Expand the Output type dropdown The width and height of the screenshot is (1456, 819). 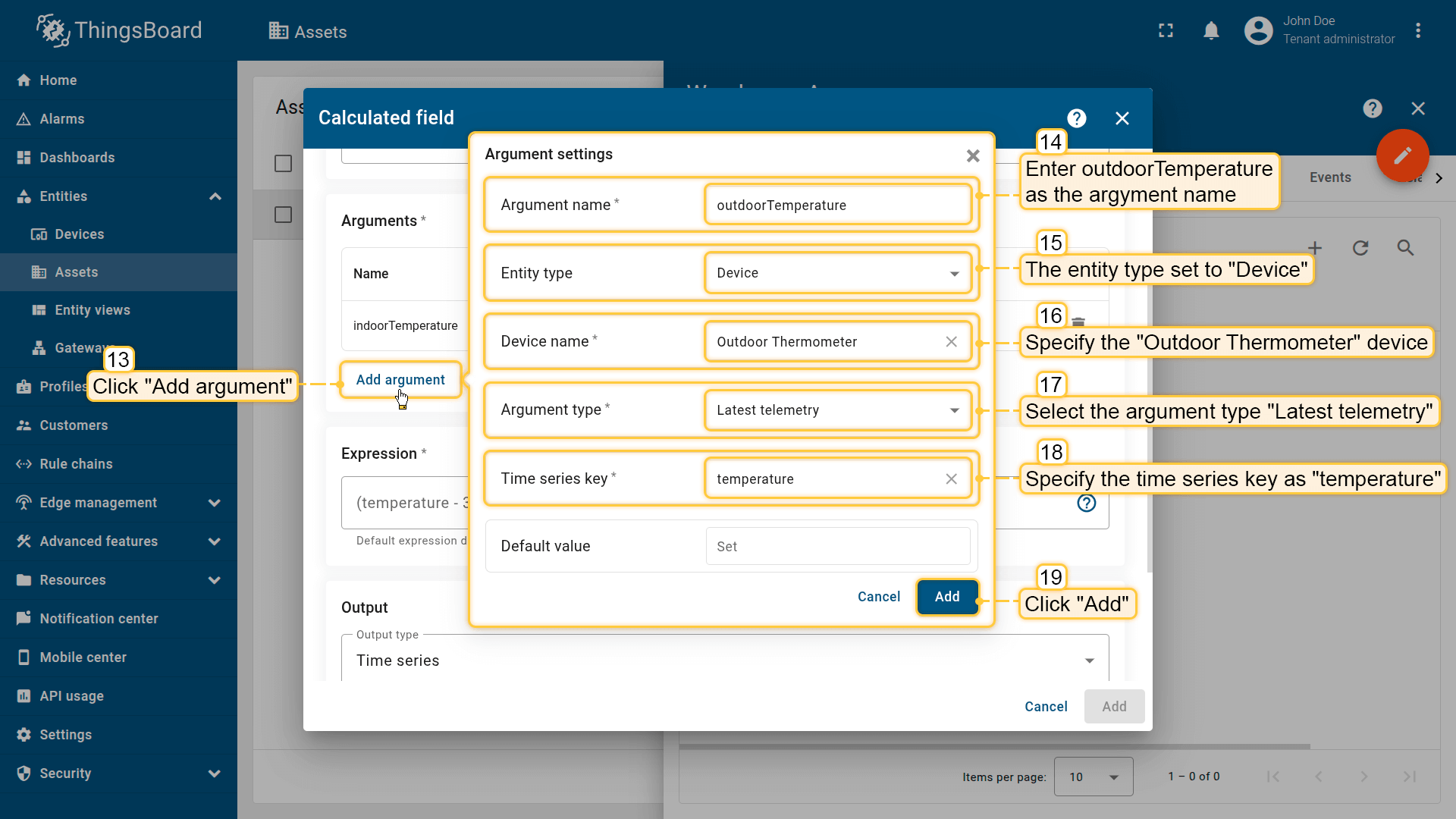tap(724, 661)
